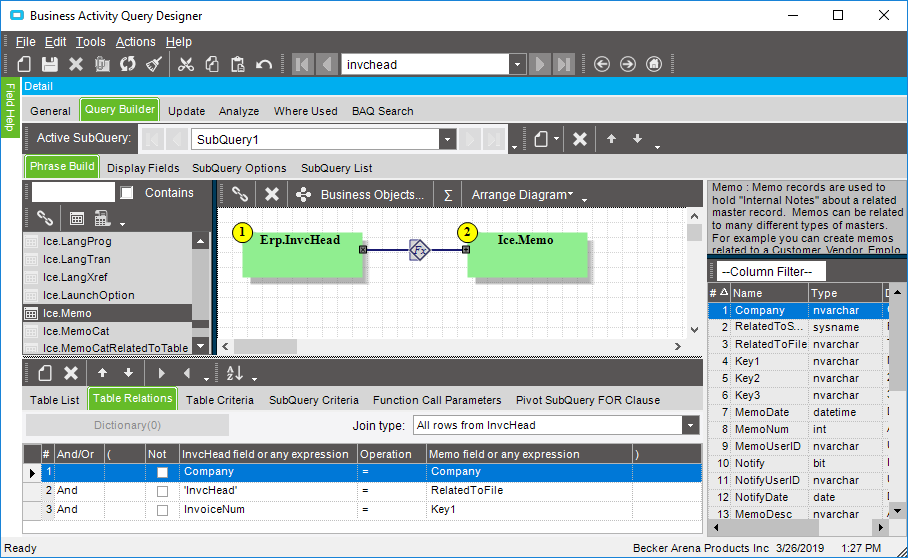Open the Actions menu
Screen dimensions: 908x558
coord(136,42)
